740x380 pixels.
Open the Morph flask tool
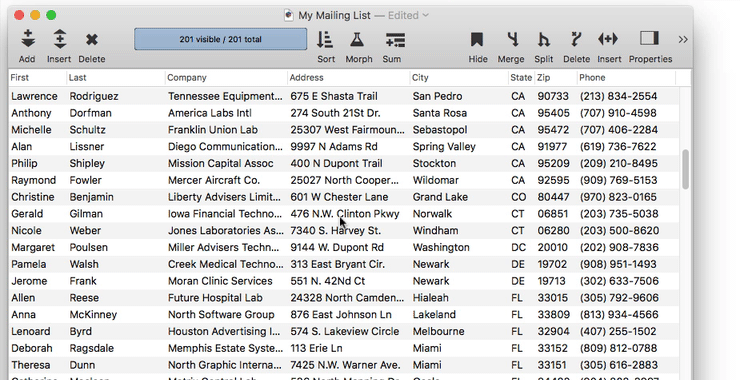pos(358,40)
